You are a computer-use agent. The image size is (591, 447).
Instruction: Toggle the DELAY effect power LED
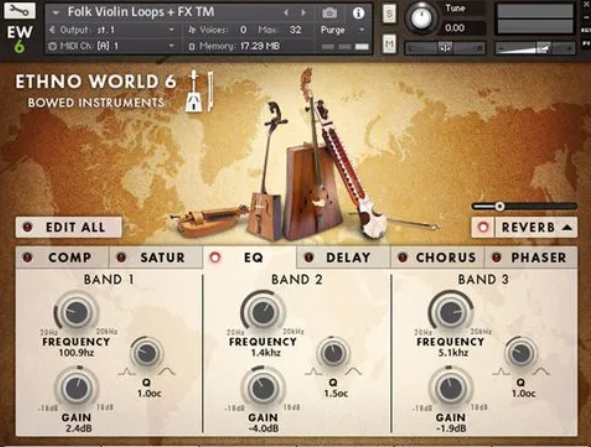309,257
